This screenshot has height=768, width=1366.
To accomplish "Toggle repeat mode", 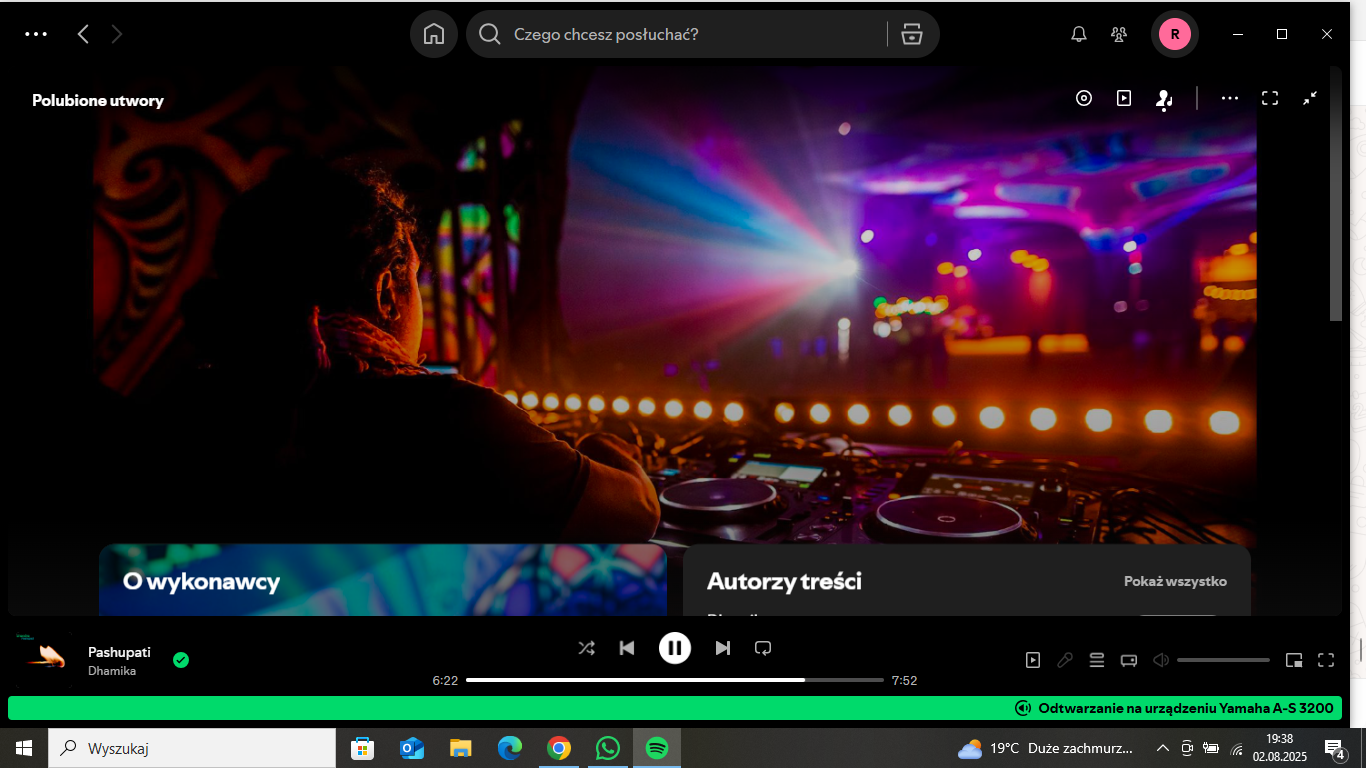I will (763, 648).
